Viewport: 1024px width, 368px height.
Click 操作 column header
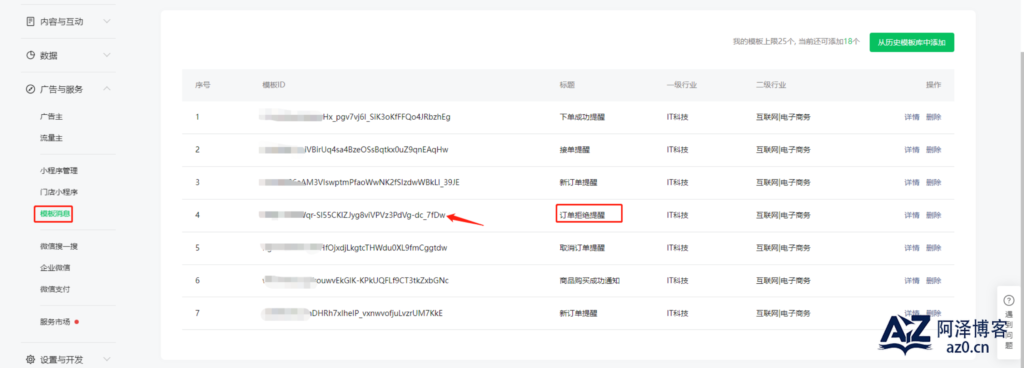(934, 85)
